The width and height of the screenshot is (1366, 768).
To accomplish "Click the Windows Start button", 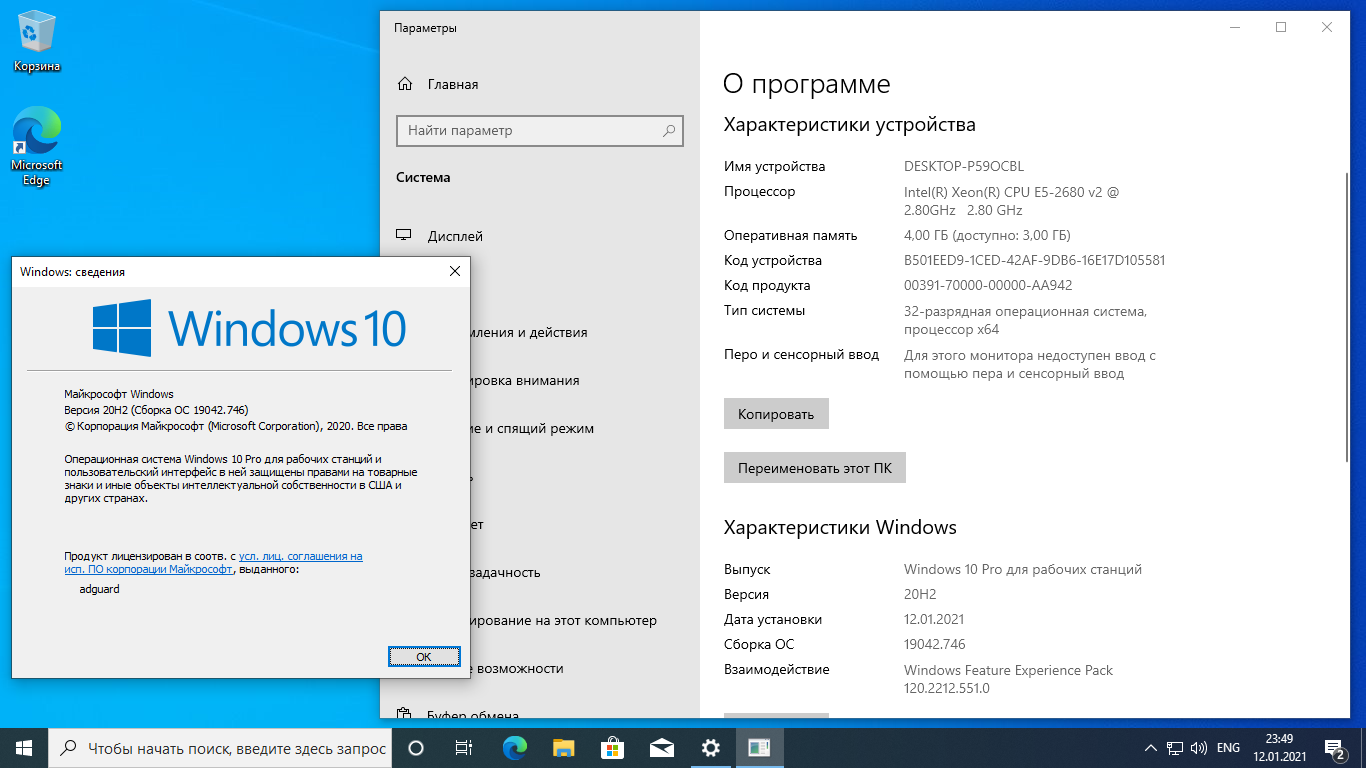I will point(23,748).
